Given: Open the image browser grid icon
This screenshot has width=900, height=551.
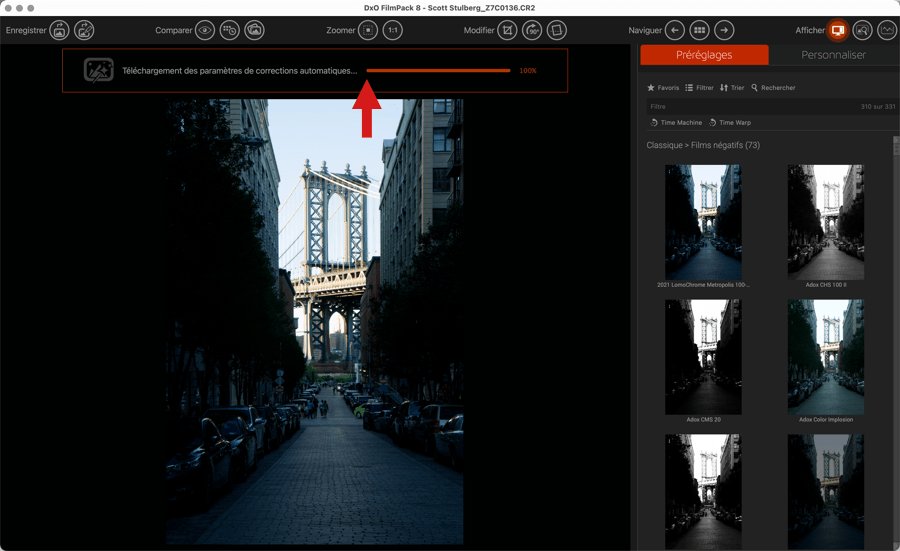Looking at the screenshot, I should (700, 30).
